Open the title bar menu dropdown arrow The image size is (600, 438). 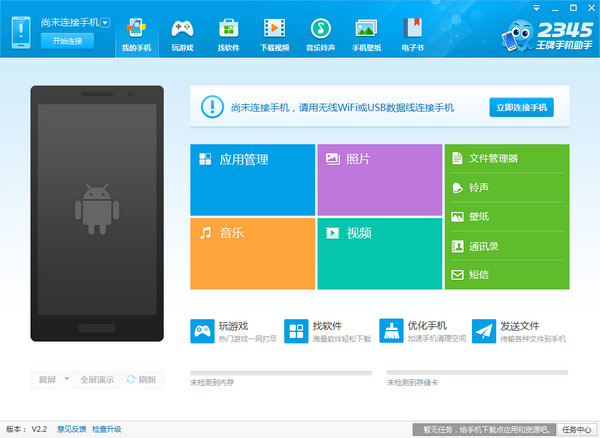[x=536, y=8]
